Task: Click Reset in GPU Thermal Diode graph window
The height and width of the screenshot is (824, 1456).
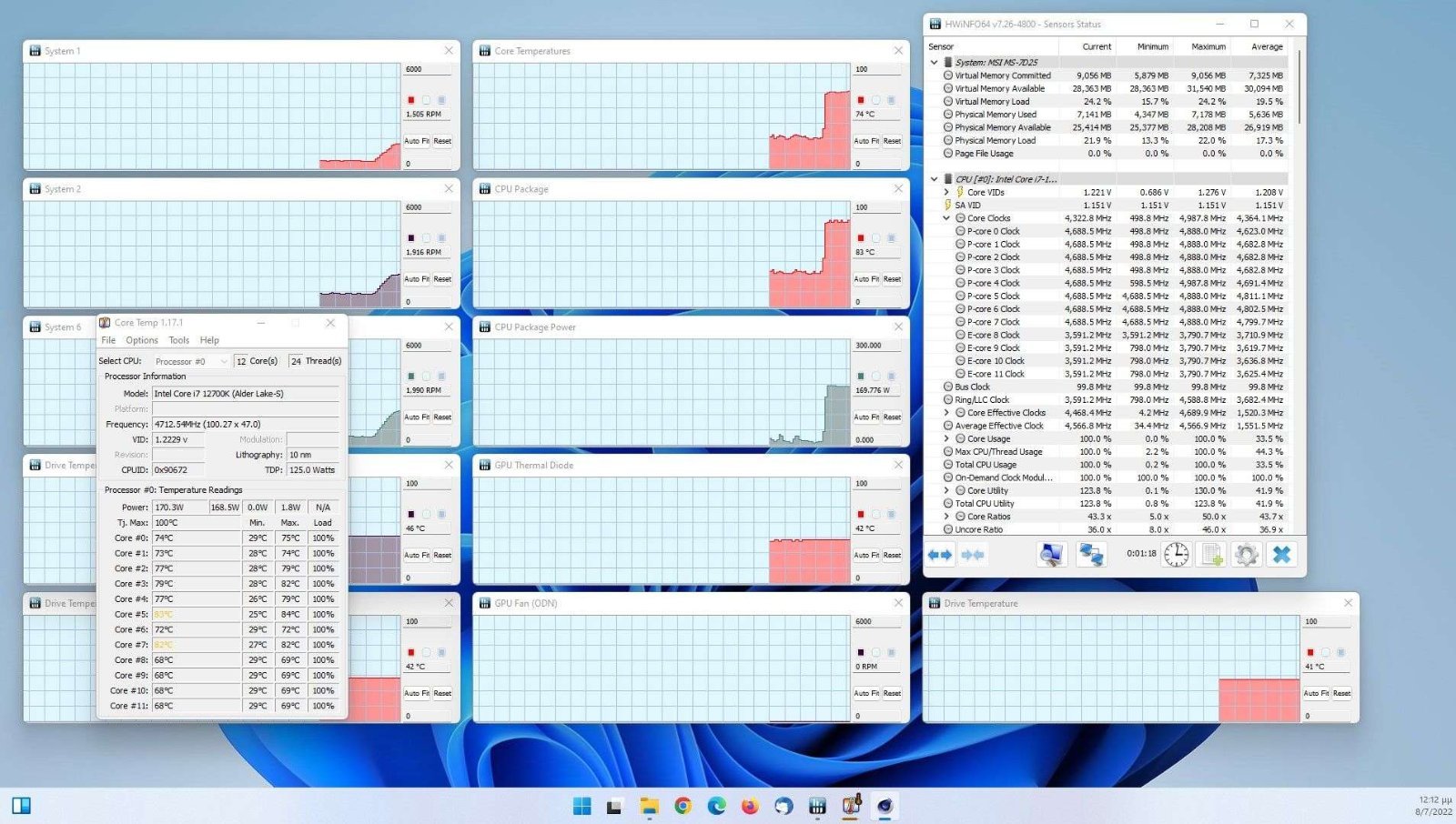Action: [x=892, y=555]
